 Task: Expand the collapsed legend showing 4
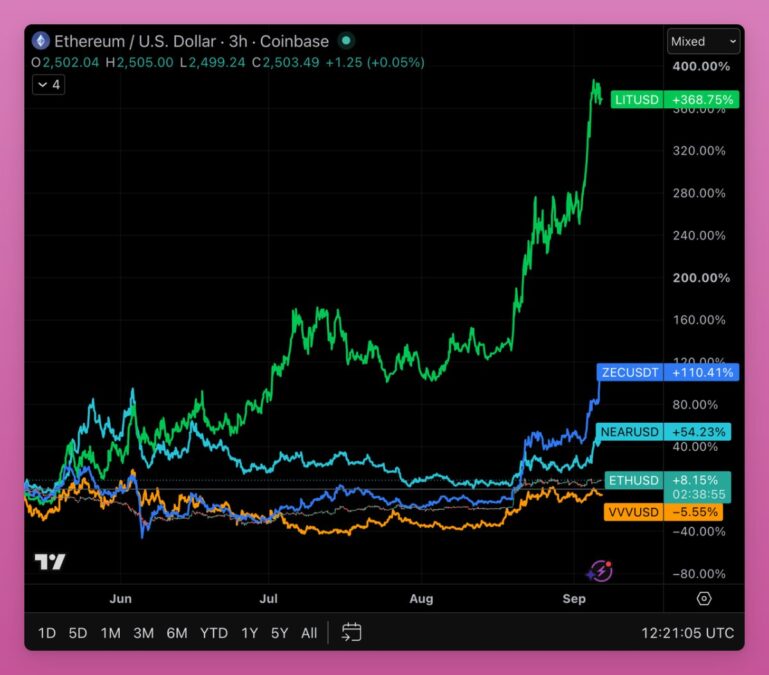tap(49, 85)
